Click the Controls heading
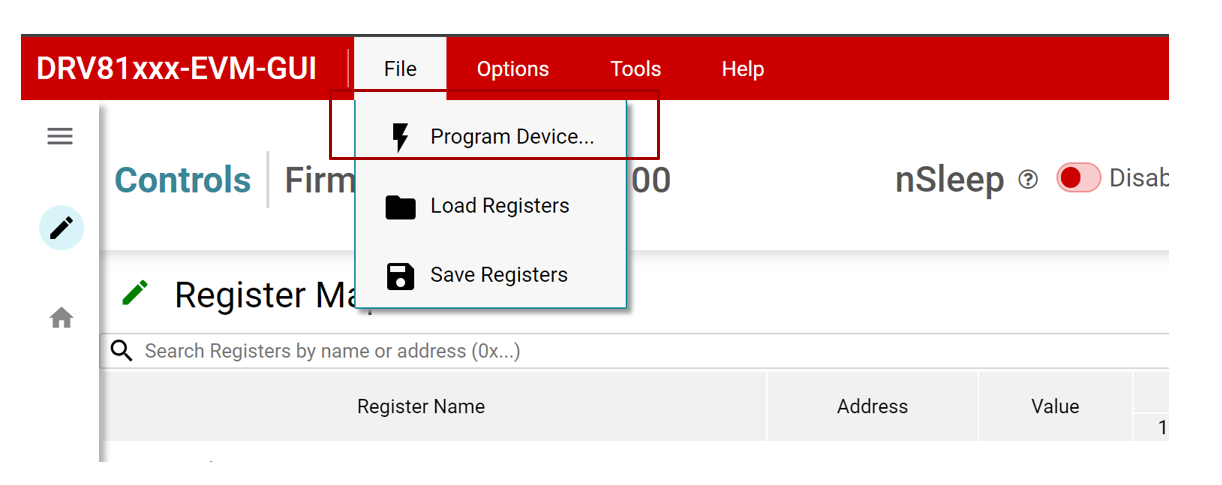The width and height of the screenshot is (1222, 485). click(x=183, y=180)
